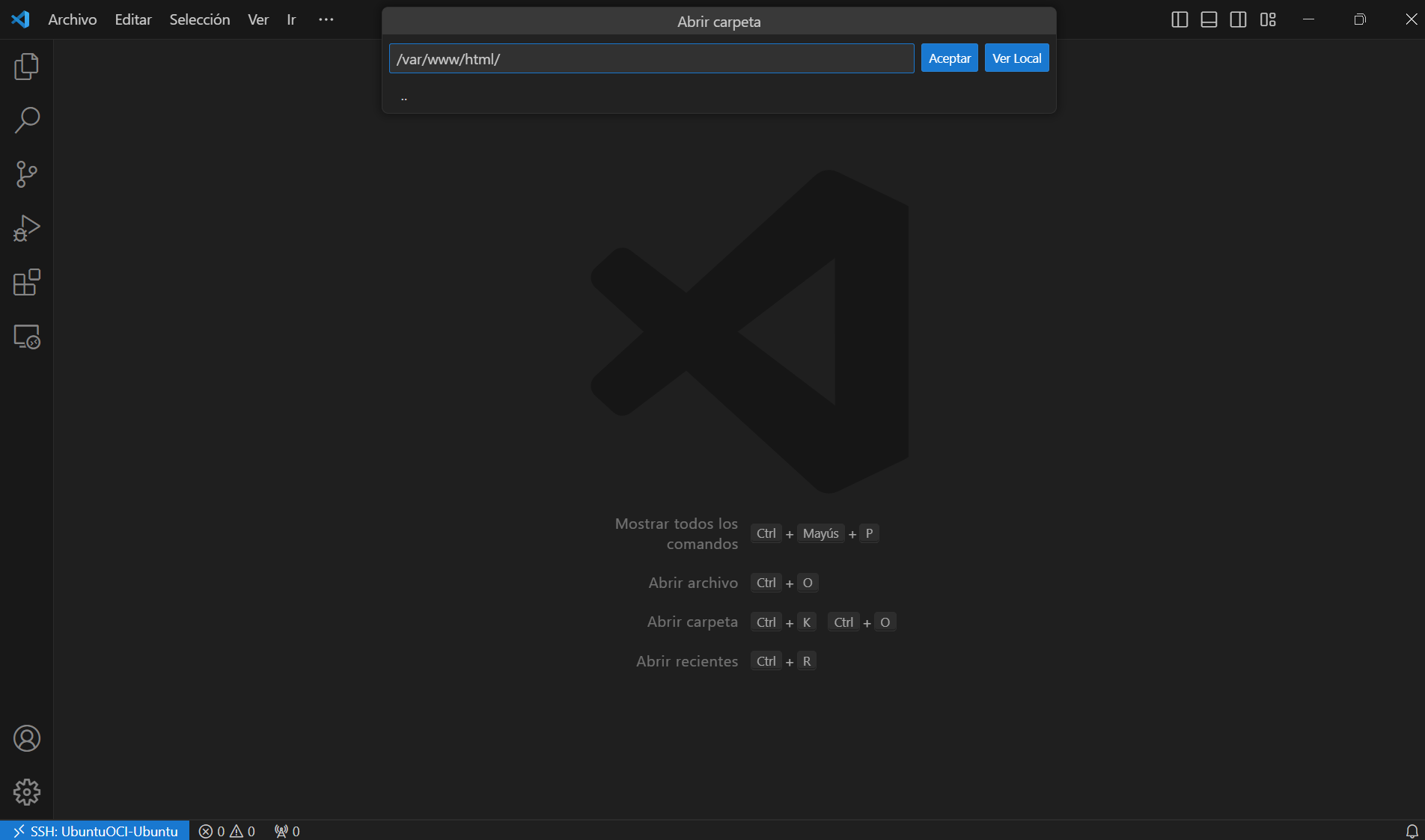Screen dimensions: 1425x840
Task: Click the Ver Local button
Action: (x=1016, y=58)
